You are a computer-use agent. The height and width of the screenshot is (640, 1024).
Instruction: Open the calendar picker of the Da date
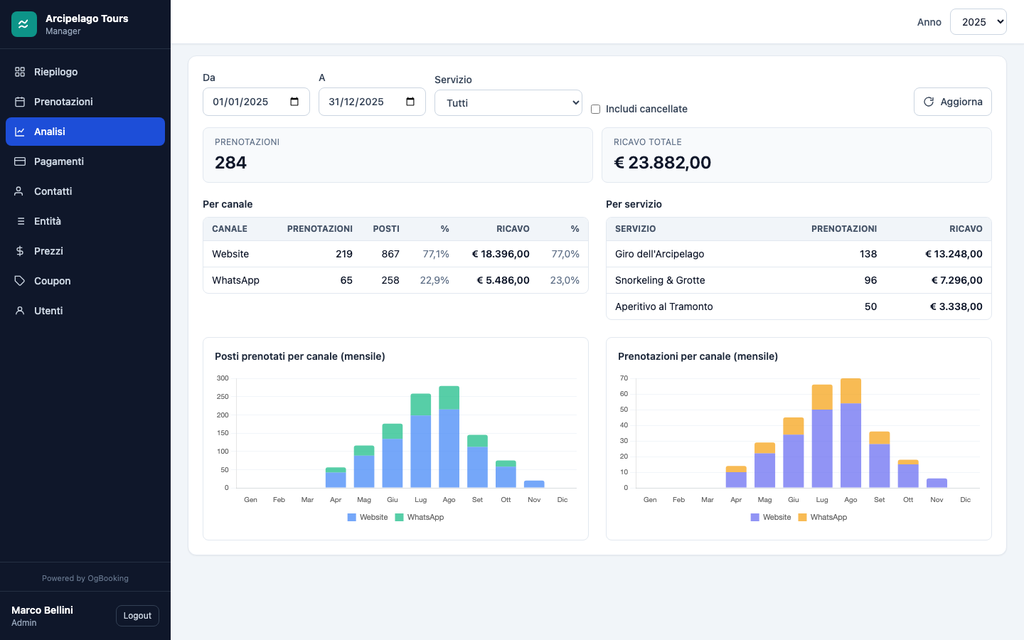click(295, 102)
